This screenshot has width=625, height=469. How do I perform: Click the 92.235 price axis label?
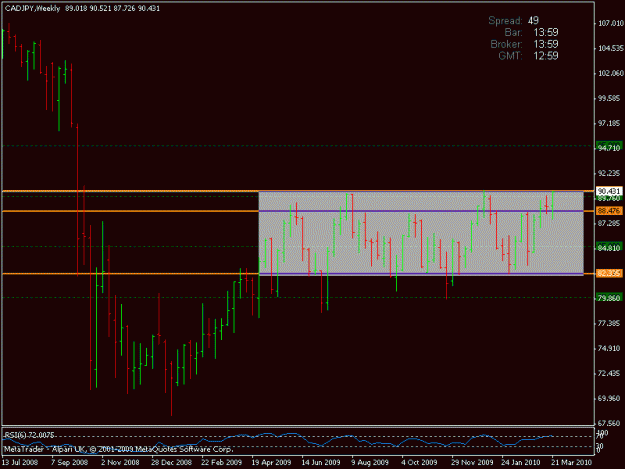click(x=610, y=173)
